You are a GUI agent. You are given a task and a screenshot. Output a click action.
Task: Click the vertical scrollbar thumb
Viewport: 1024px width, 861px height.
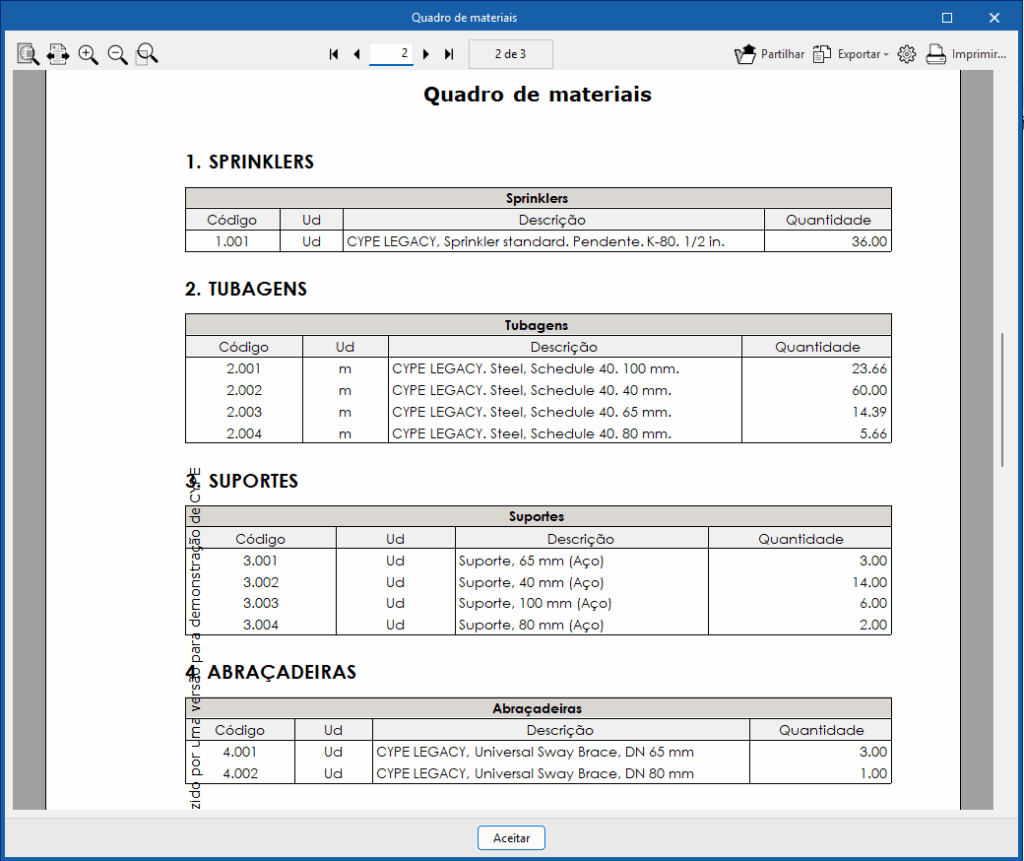[x=1002, y=400]
